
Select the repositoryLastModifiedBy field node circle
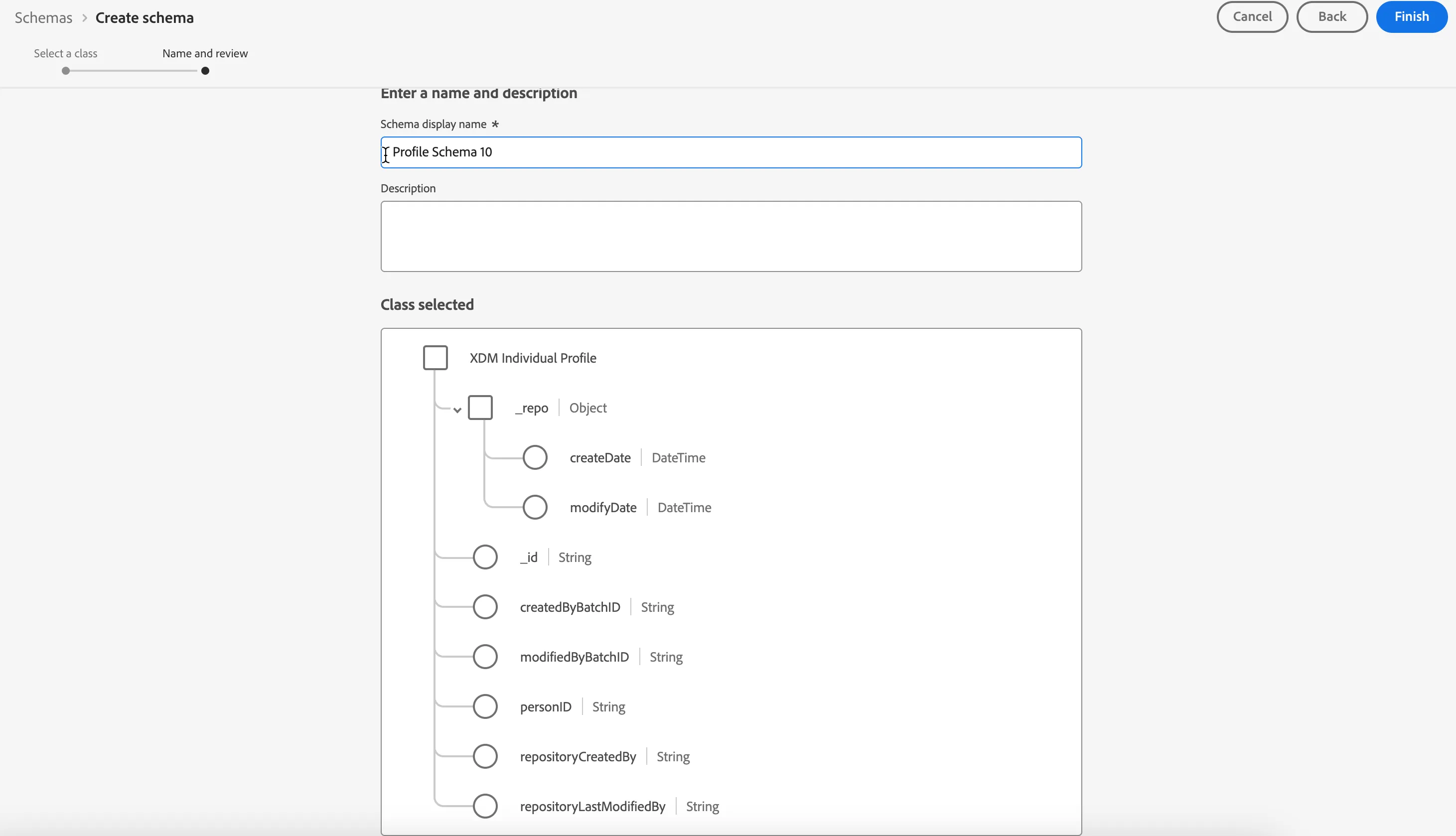pos(485,806)
